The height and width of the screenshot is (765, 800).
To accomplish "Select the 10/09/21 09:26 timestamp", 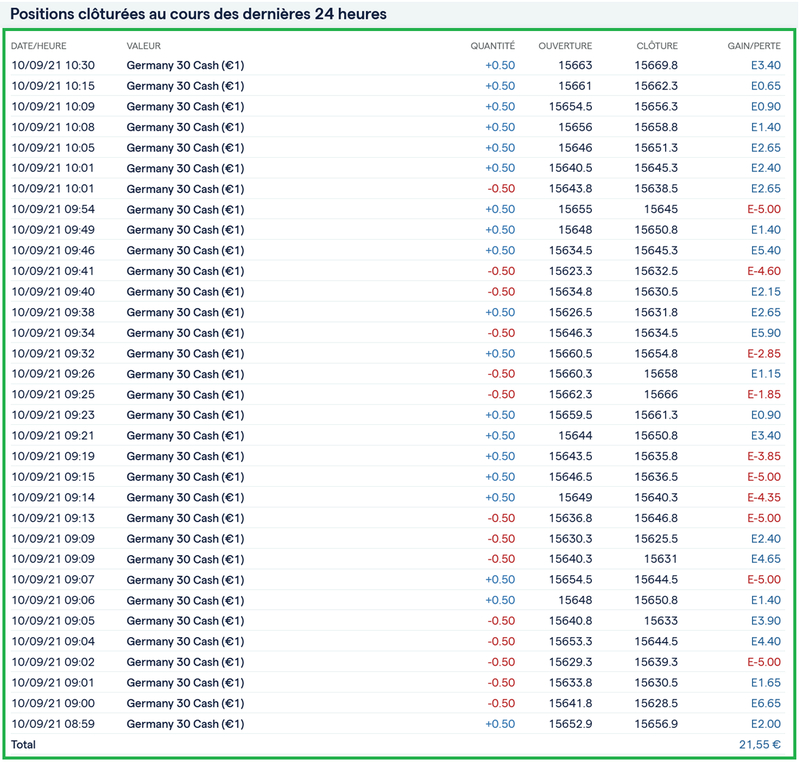I will (53, 374).
